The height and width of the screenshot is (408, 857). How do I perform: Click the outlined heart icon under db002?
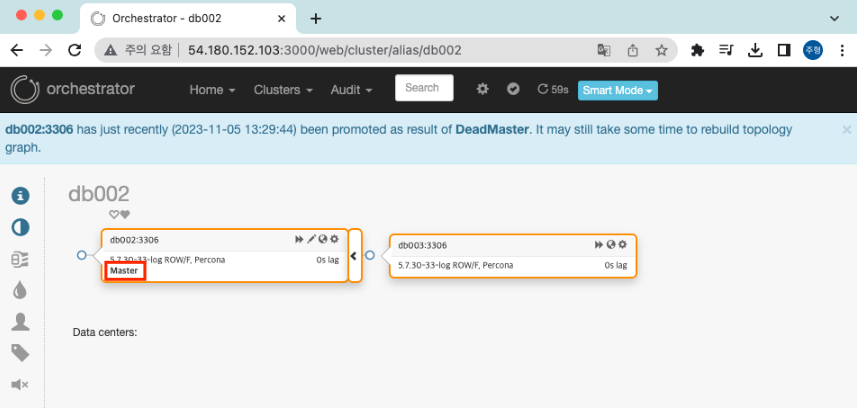pos(114,214)
